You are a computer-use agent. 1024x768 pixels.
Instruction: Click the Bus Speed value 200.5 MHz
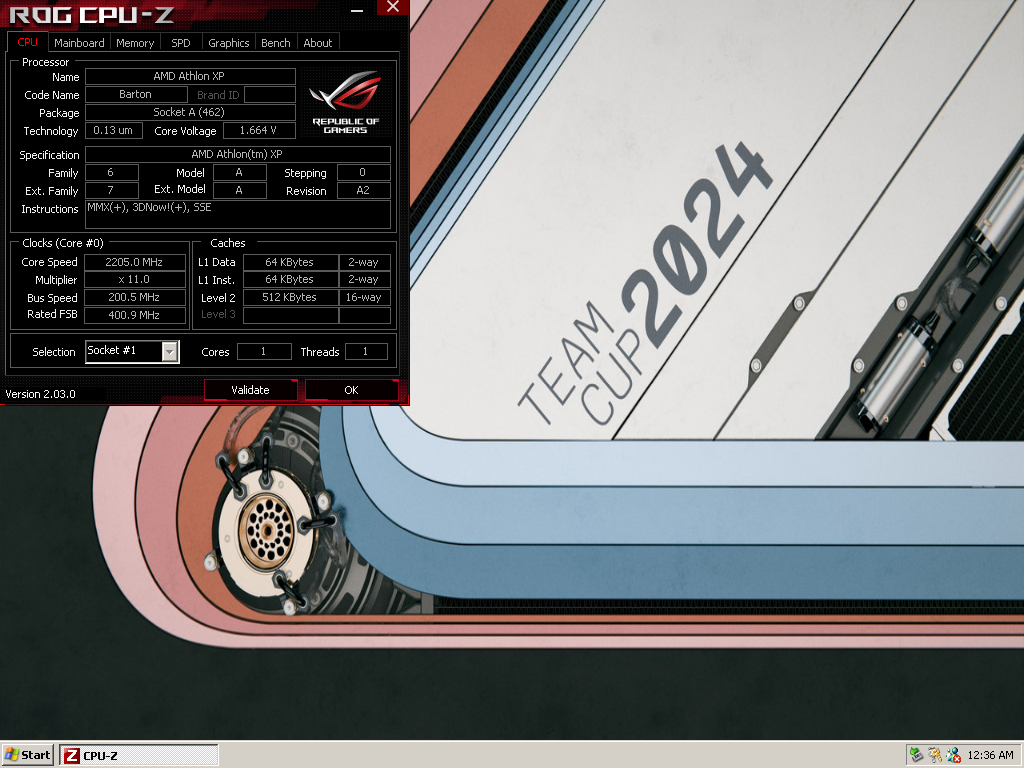[135, 297]
